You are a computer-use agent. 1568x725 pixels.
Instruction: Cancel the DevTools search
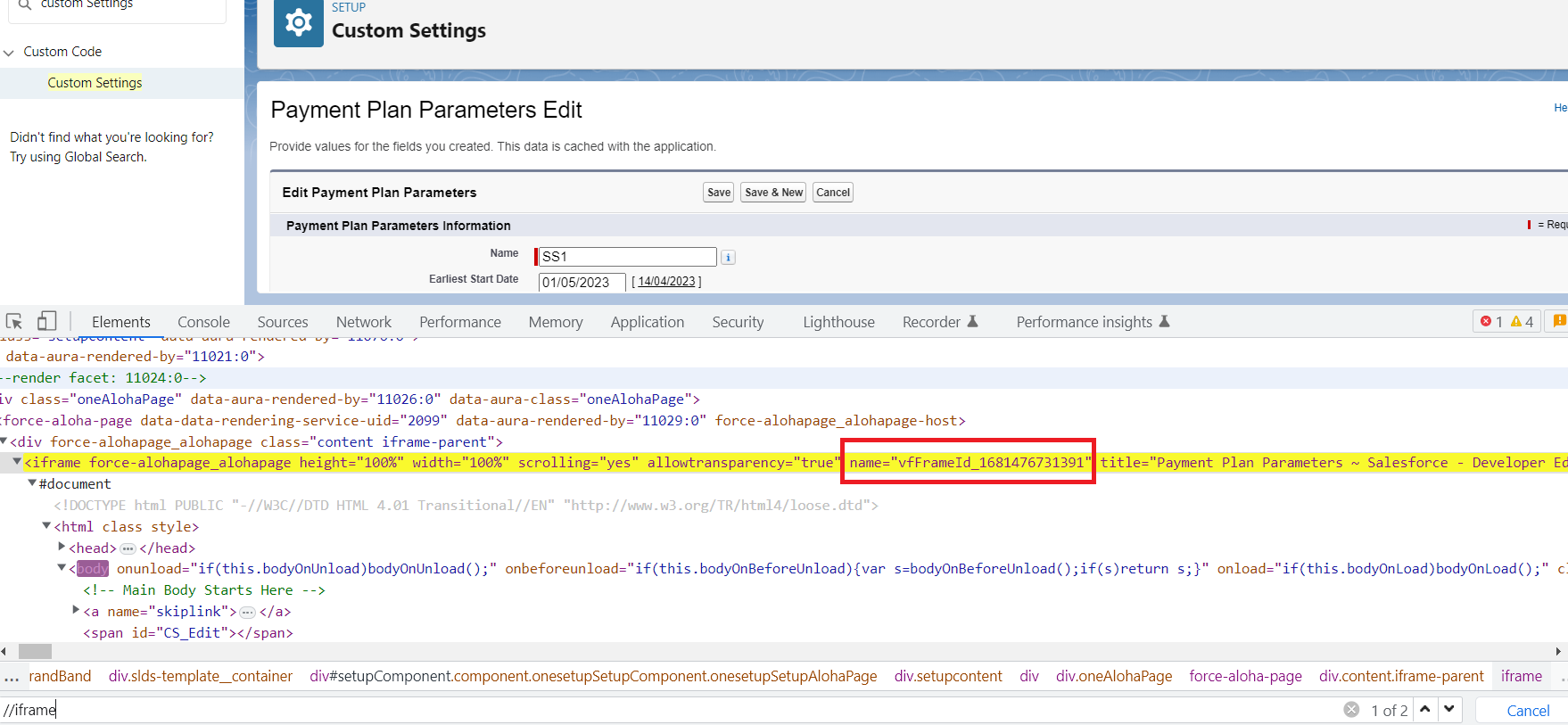click(1528, 711)
